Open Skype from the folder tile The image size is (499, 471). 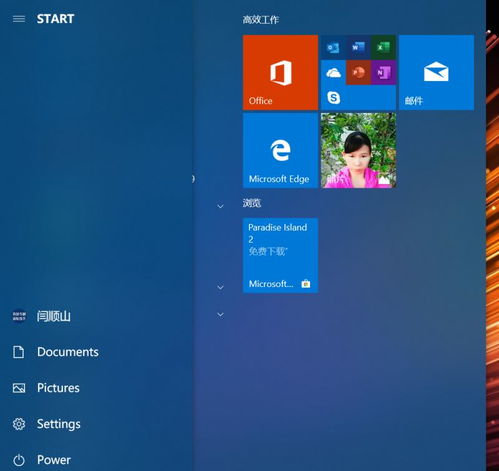tap(333, 98)
